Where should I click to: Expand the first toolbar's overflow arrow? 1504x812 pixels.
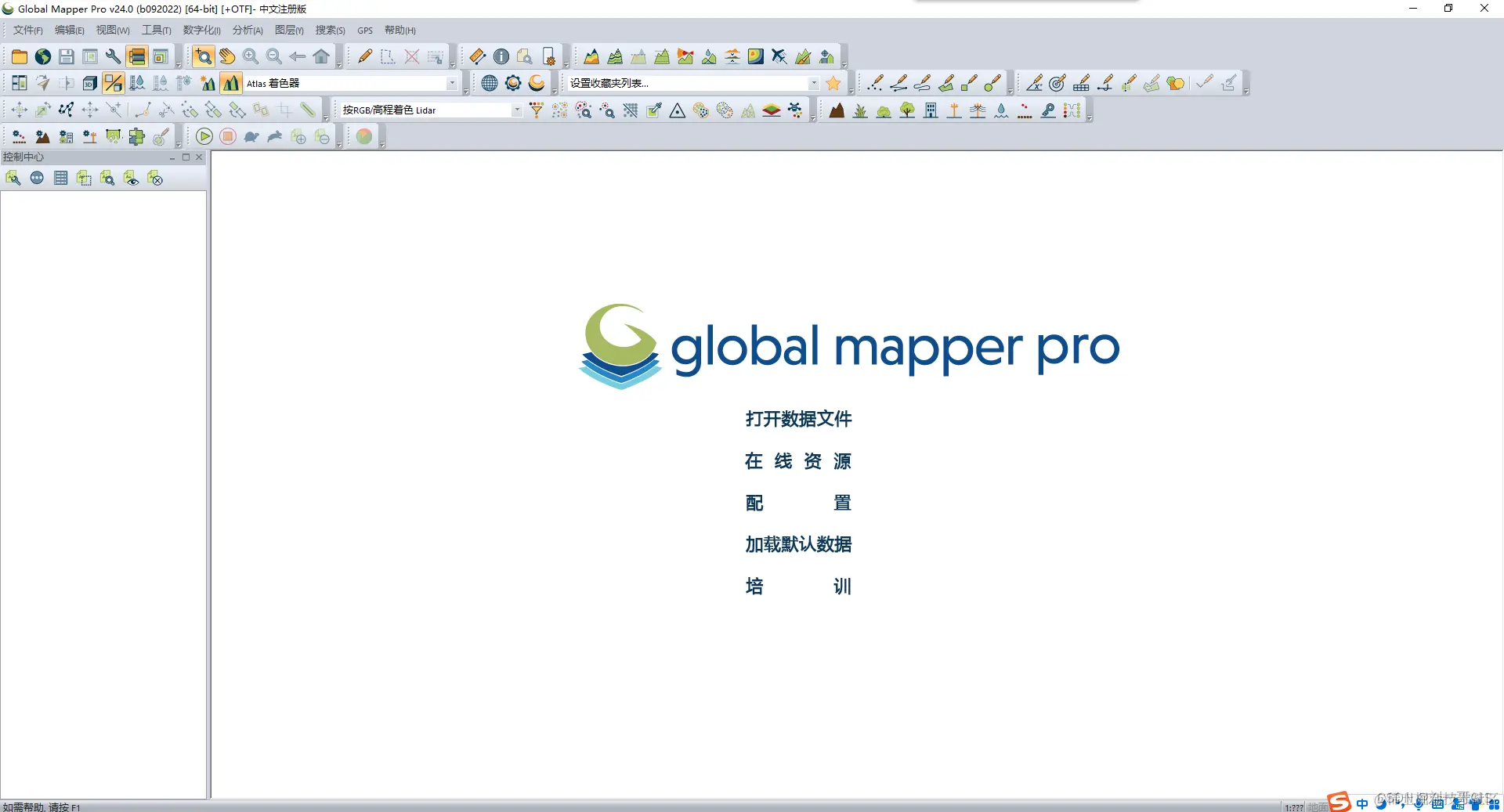179,65
